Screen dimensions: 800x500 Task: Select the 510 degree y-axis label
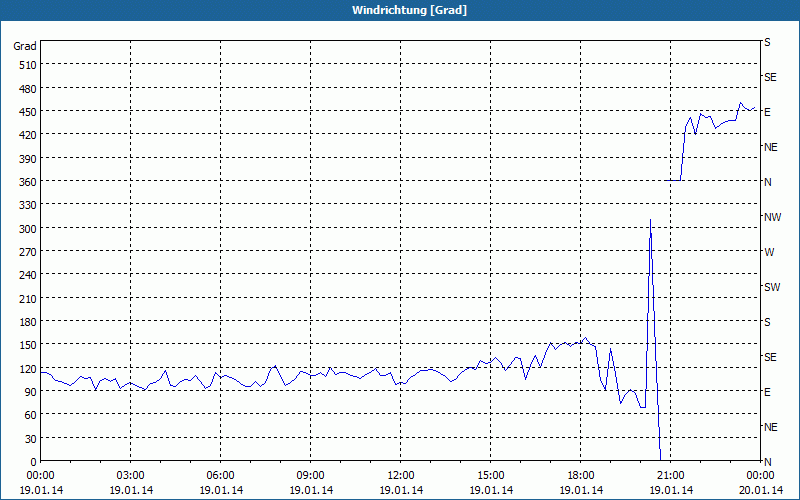click(28, 65)
